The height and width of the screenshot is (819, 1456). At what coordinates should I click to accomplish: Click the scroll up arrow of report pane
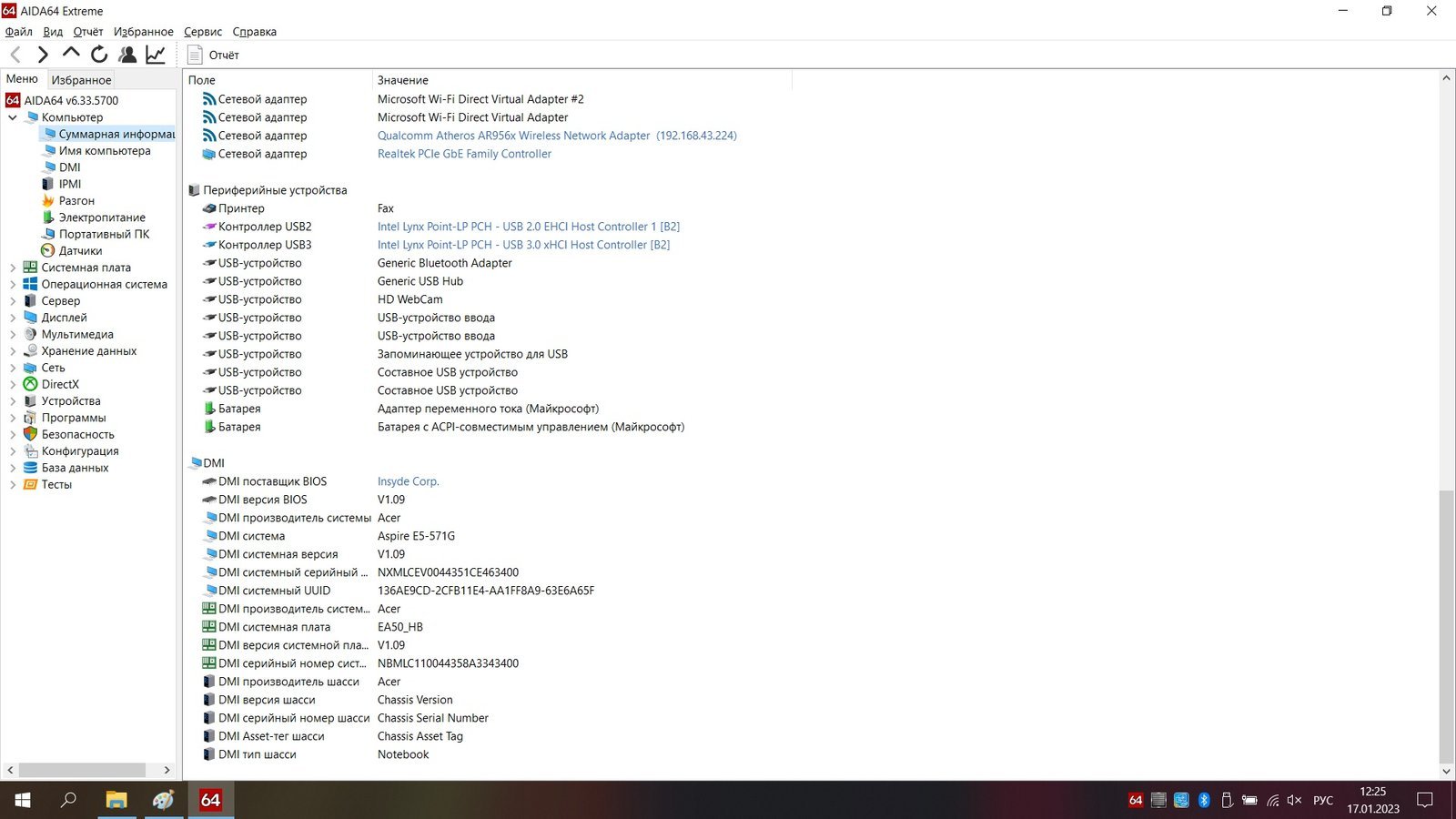pyautogui.click(x=1446, y=78)
